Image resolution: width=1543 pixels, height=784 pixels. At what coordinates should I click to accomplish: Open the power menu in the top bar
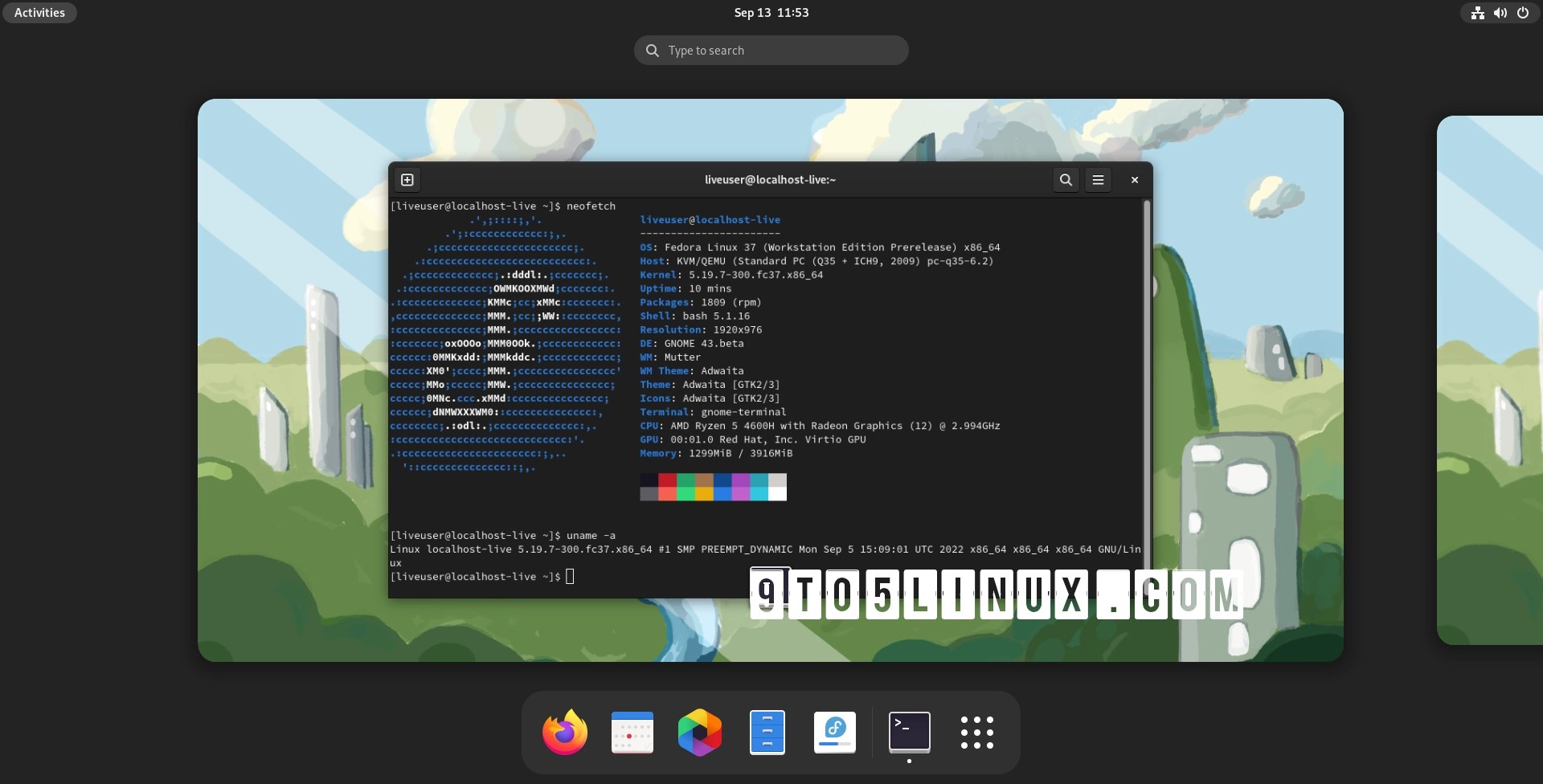click(1523, 13)
